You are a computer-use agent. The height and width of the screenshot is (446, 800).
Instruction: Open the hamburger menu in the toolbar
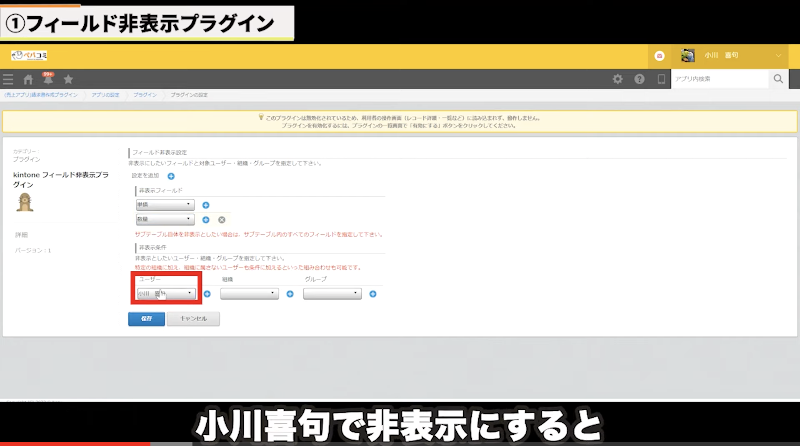[8, 79]
